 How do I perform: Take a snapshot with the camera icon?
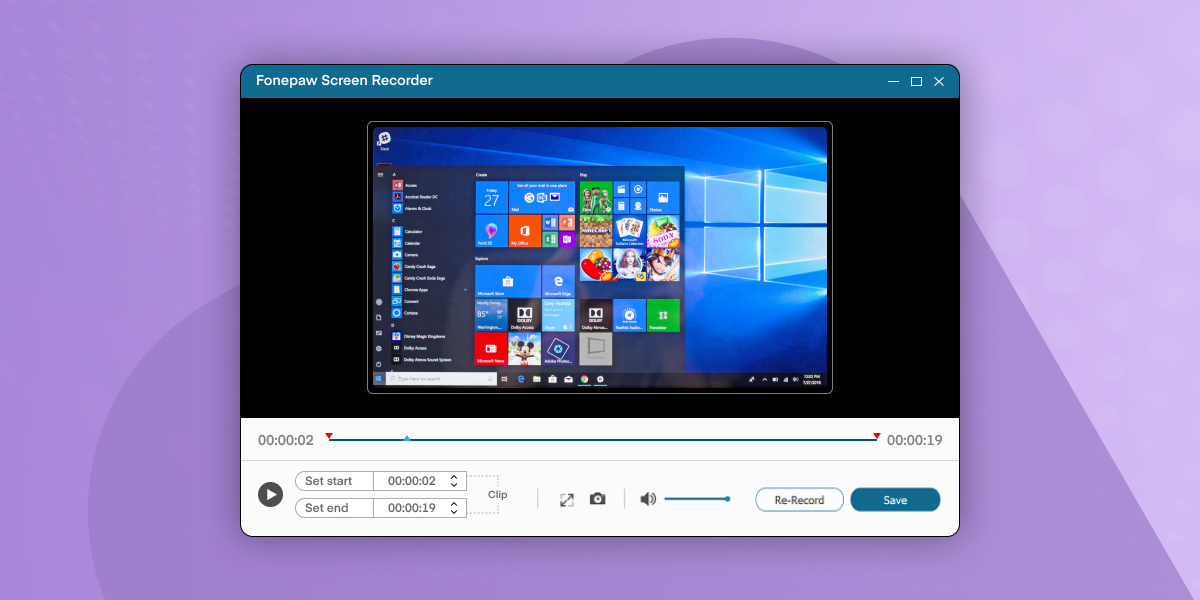click(597, 498)
